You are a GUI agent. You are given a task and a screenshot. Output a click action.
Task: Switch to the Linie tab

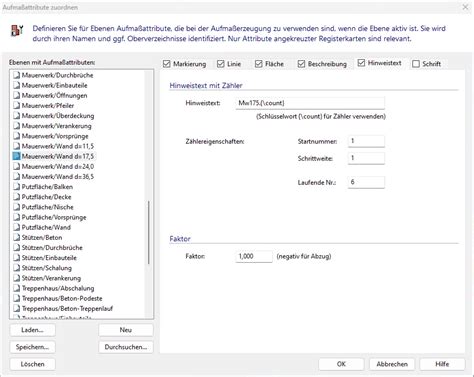(234, 64)
